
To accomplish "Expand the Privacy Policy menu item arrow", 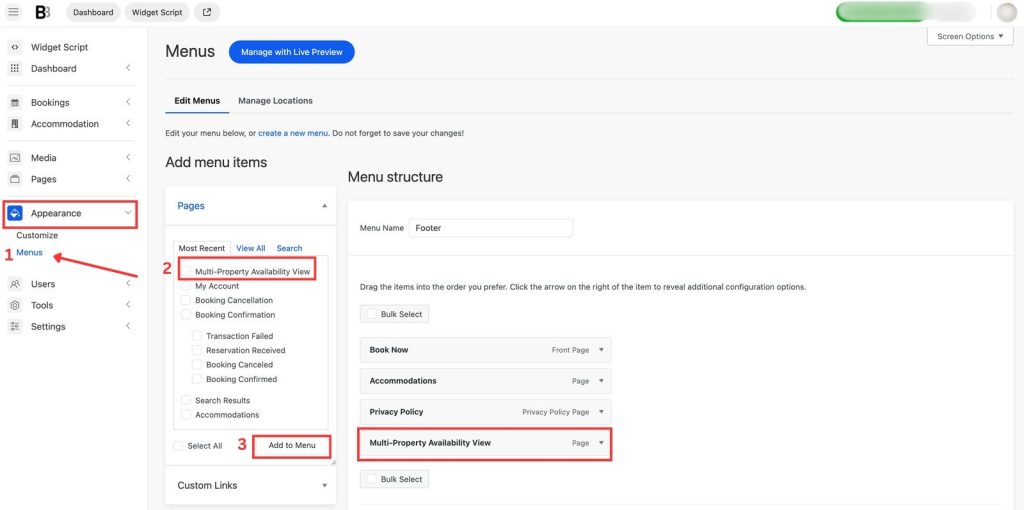I will (601, 412).
